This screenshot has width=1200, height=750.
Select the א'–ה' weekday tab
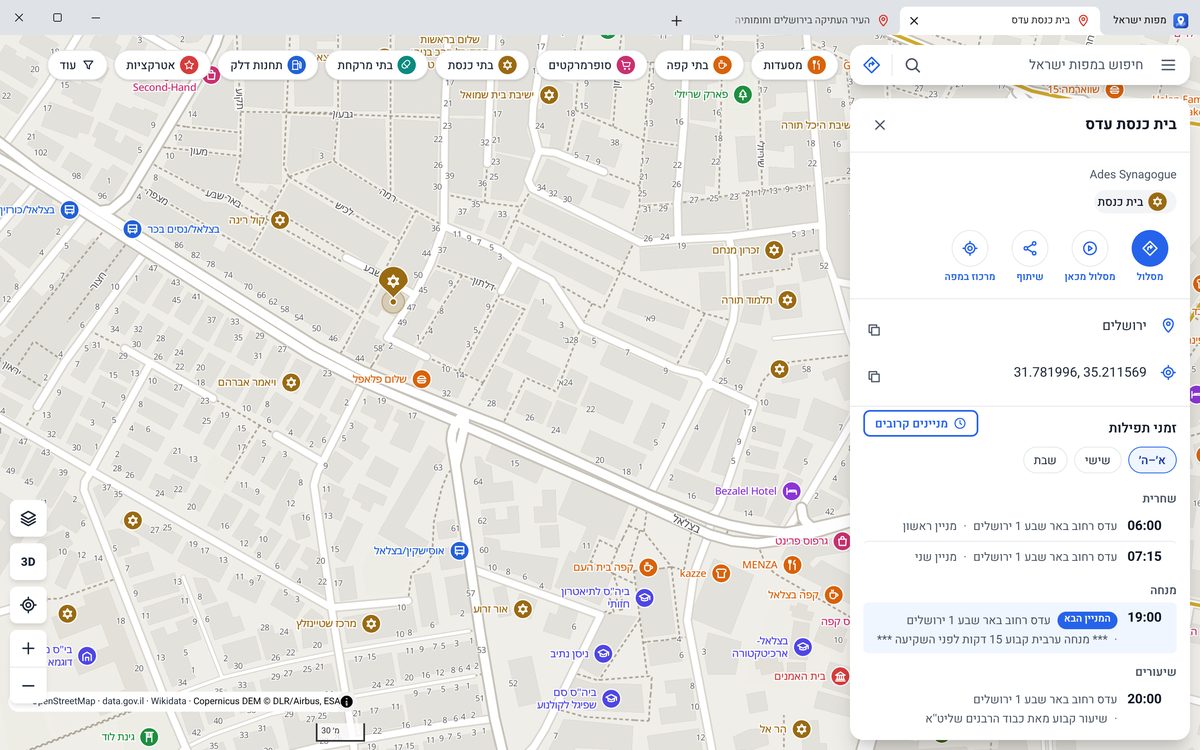click(x=1152, y=460)
